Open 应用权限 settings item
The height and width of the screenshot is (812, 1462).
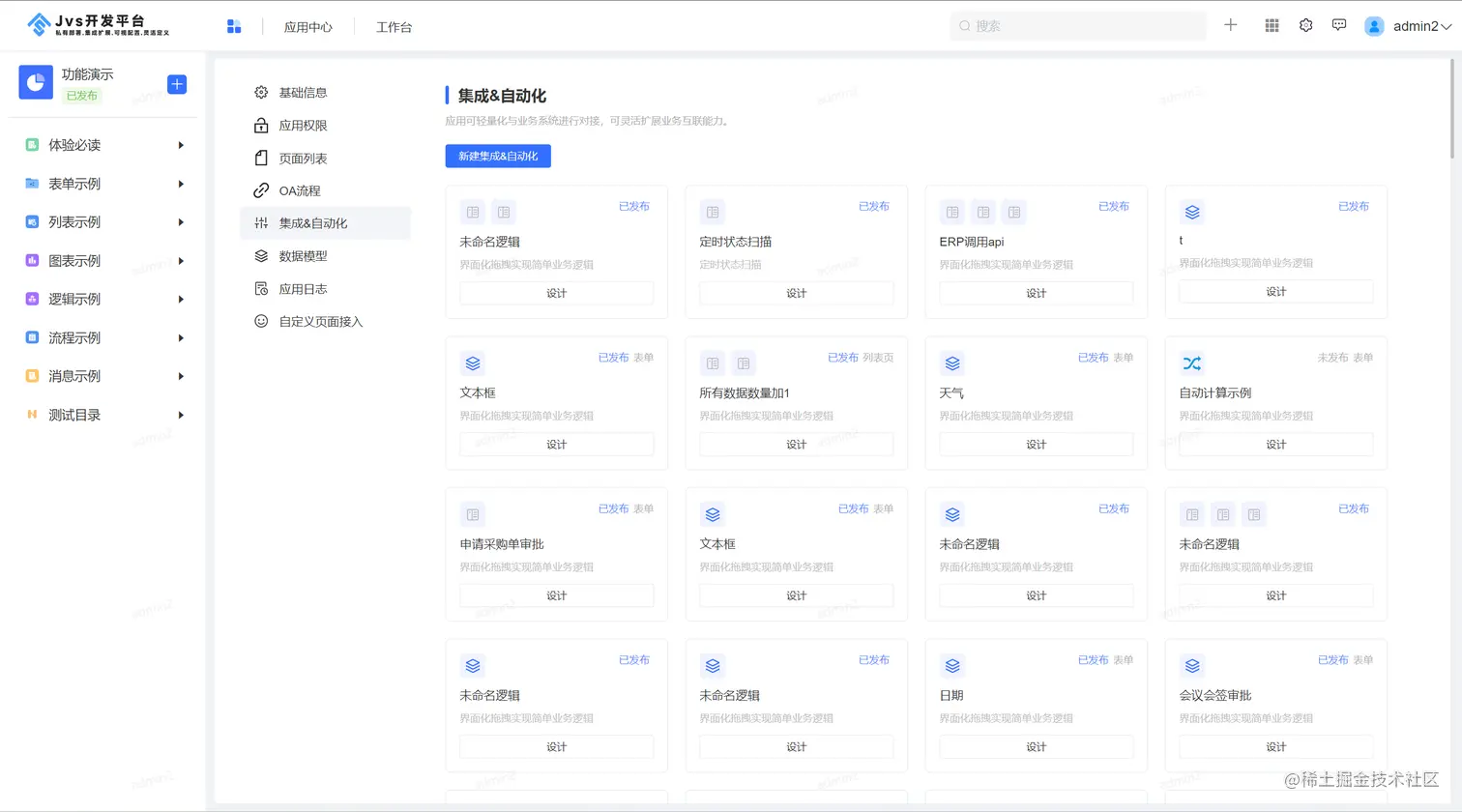point(325,126)
